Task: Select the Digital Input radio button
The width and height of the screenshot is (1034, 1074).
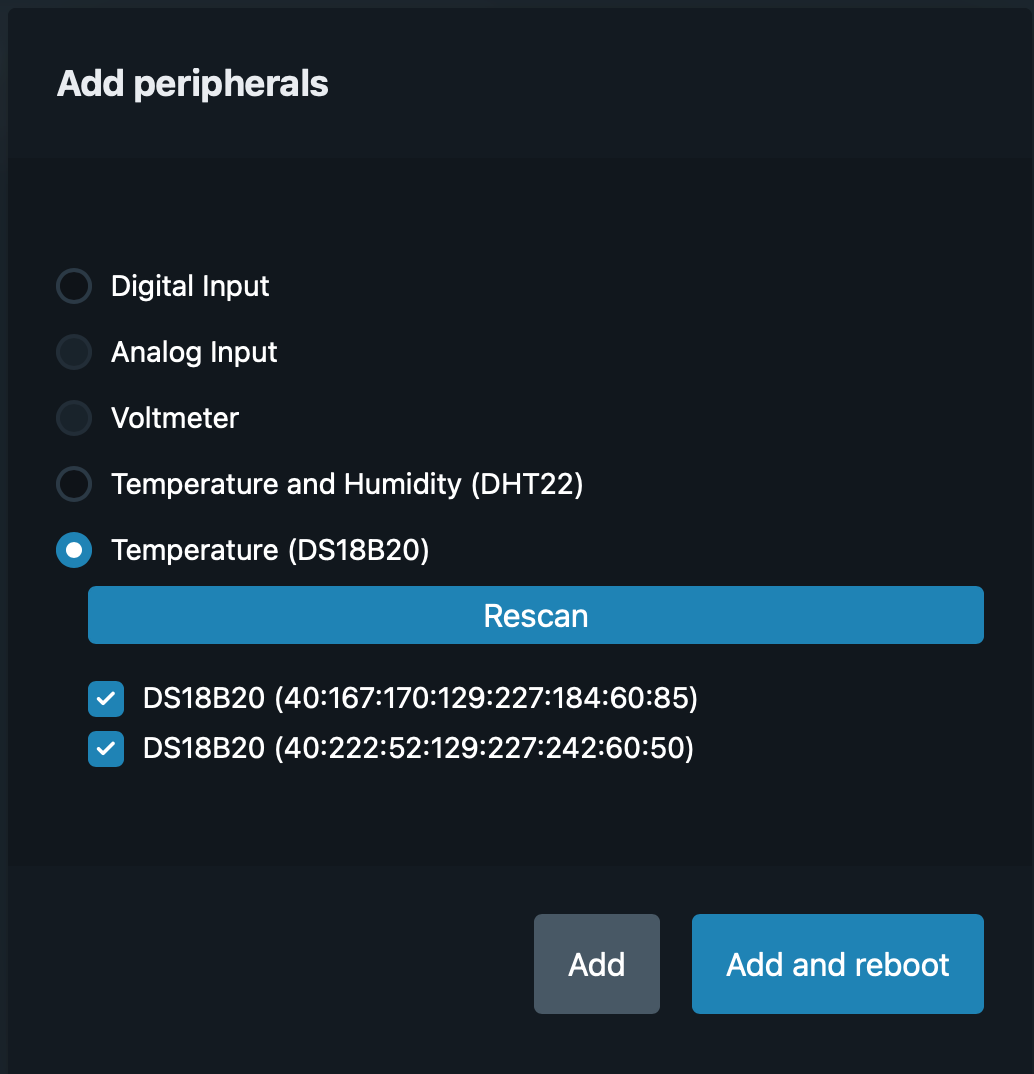Action: (74, 286)
